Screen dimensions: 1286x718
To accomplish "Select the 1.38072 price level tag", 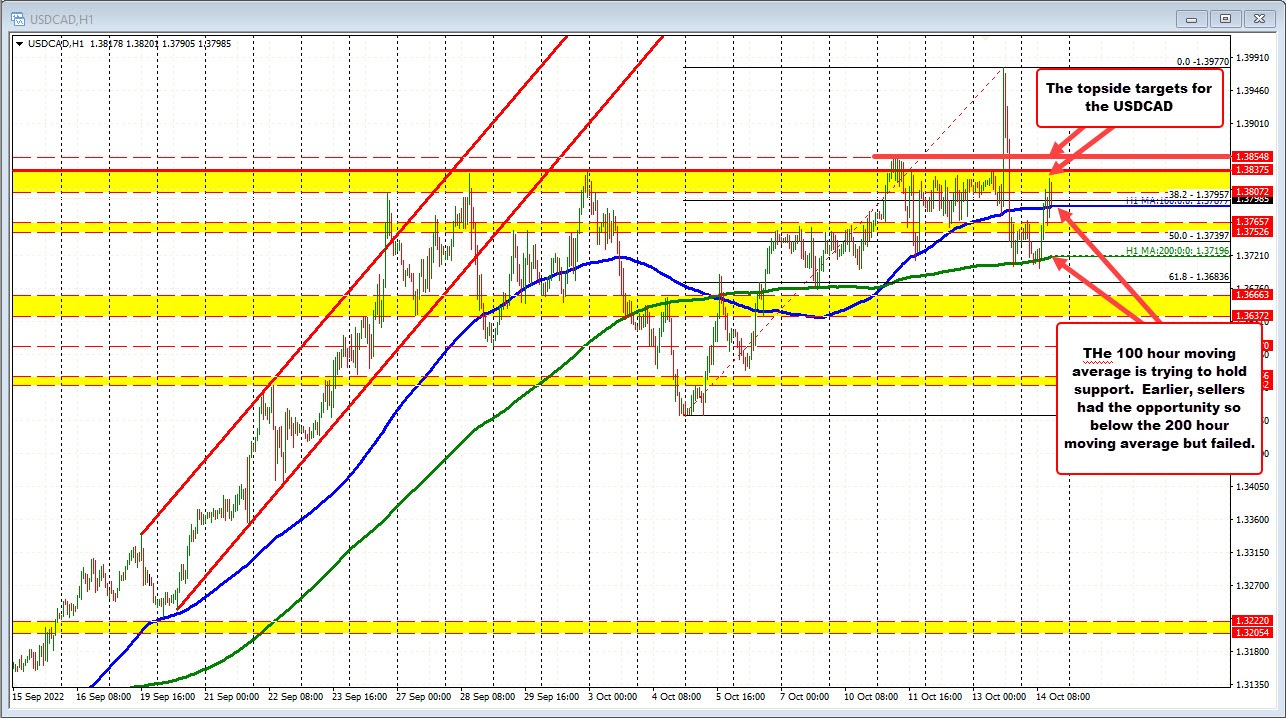I will [1251, 191].
